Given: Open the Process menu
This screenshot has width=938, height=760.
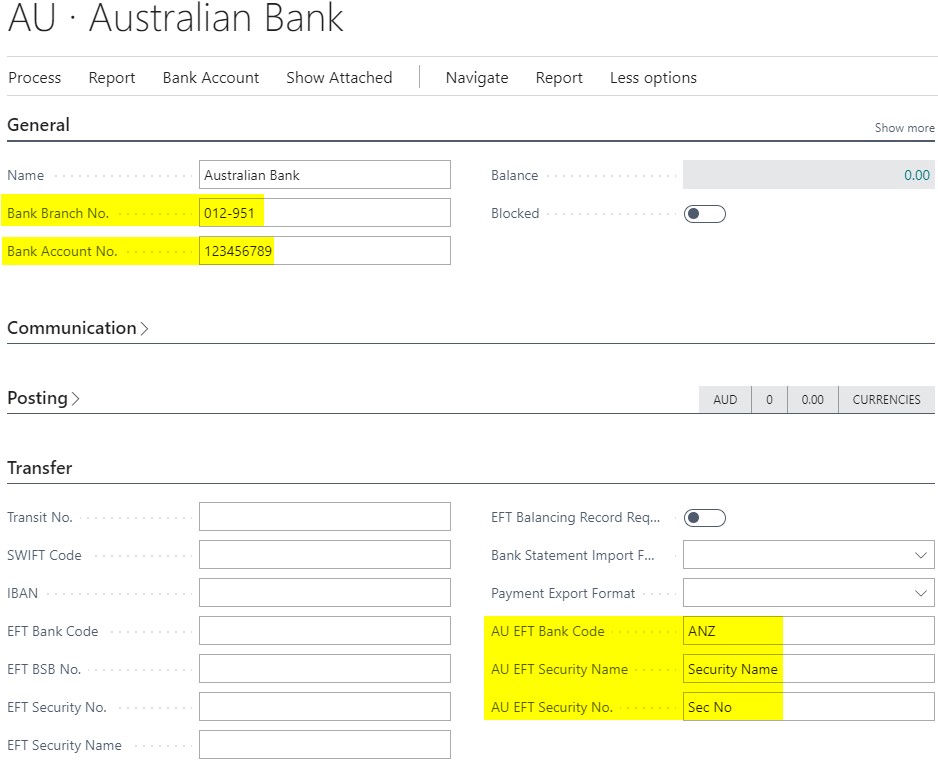Looking at the screenshot, I should (x=34, y=78).
